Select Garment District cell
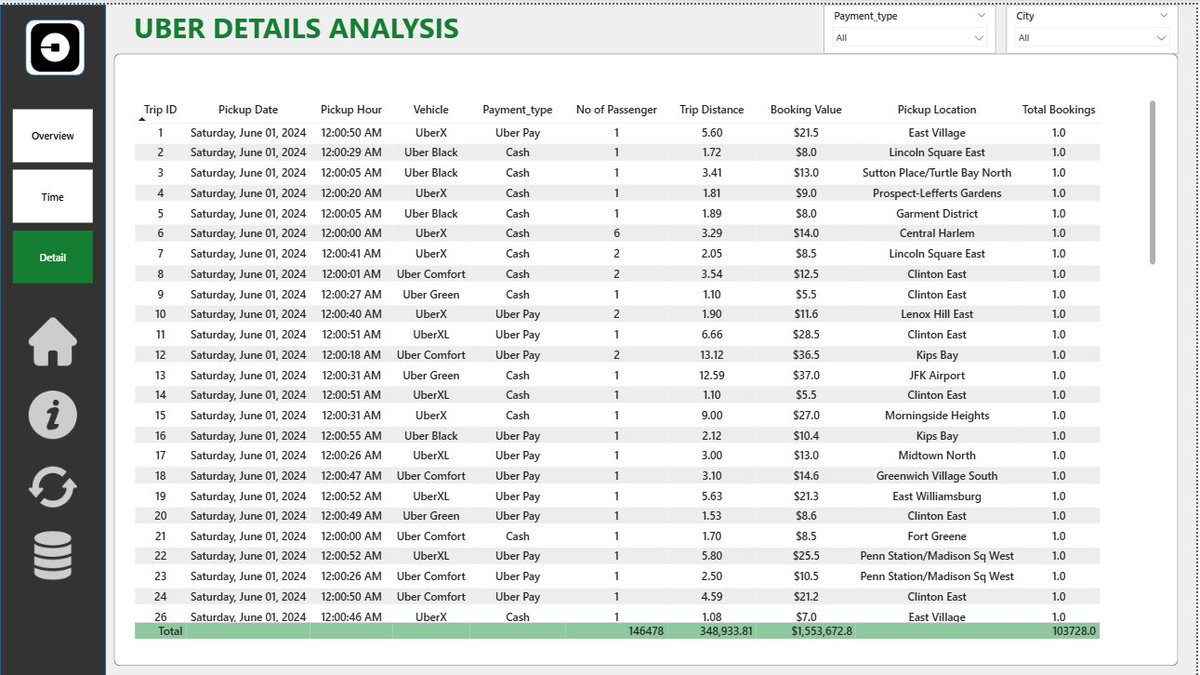This screenshot has width=1200, height=675. pos(937,214)
